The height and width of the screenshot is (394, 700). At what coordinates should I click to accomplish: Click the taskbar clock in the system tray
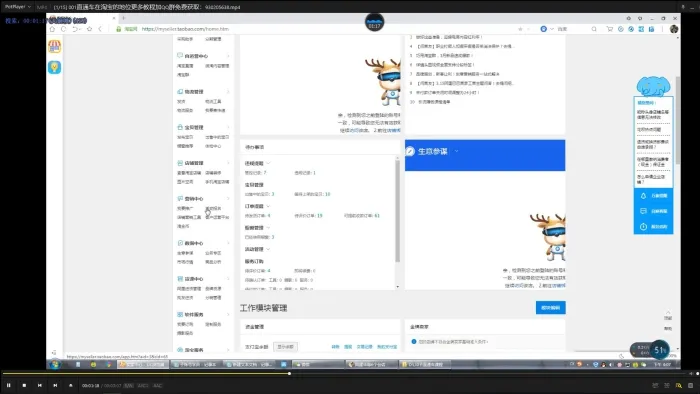(662, 365)
